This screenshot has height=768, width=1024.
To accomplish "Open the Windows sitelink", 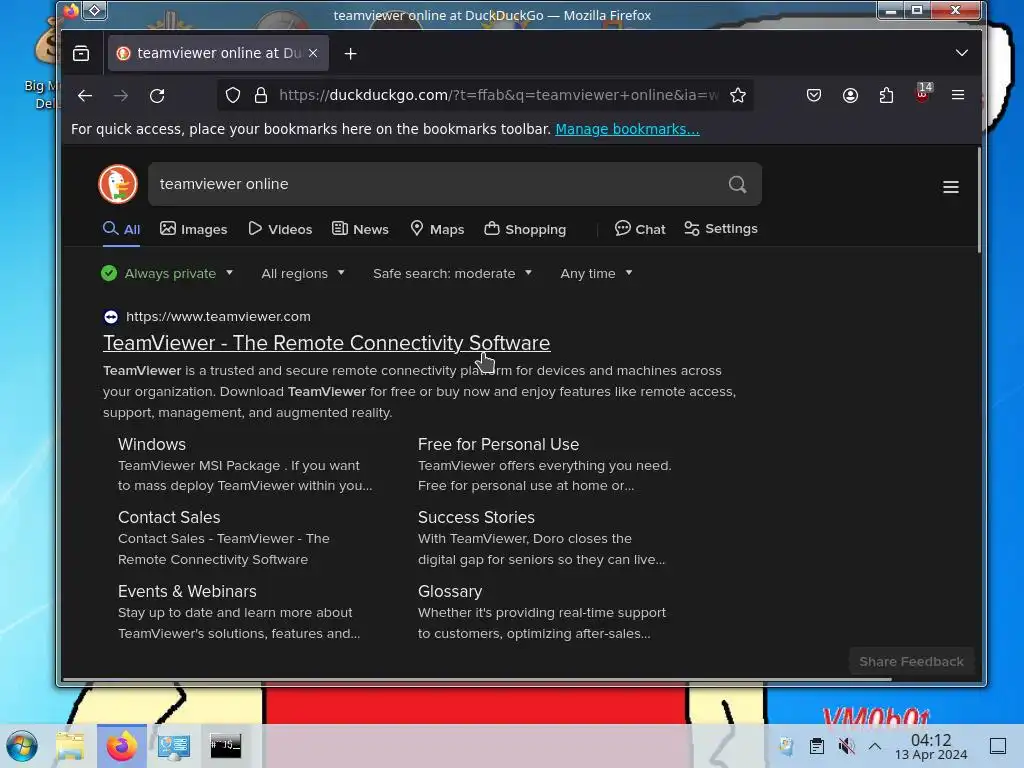I will pos(152,445).
